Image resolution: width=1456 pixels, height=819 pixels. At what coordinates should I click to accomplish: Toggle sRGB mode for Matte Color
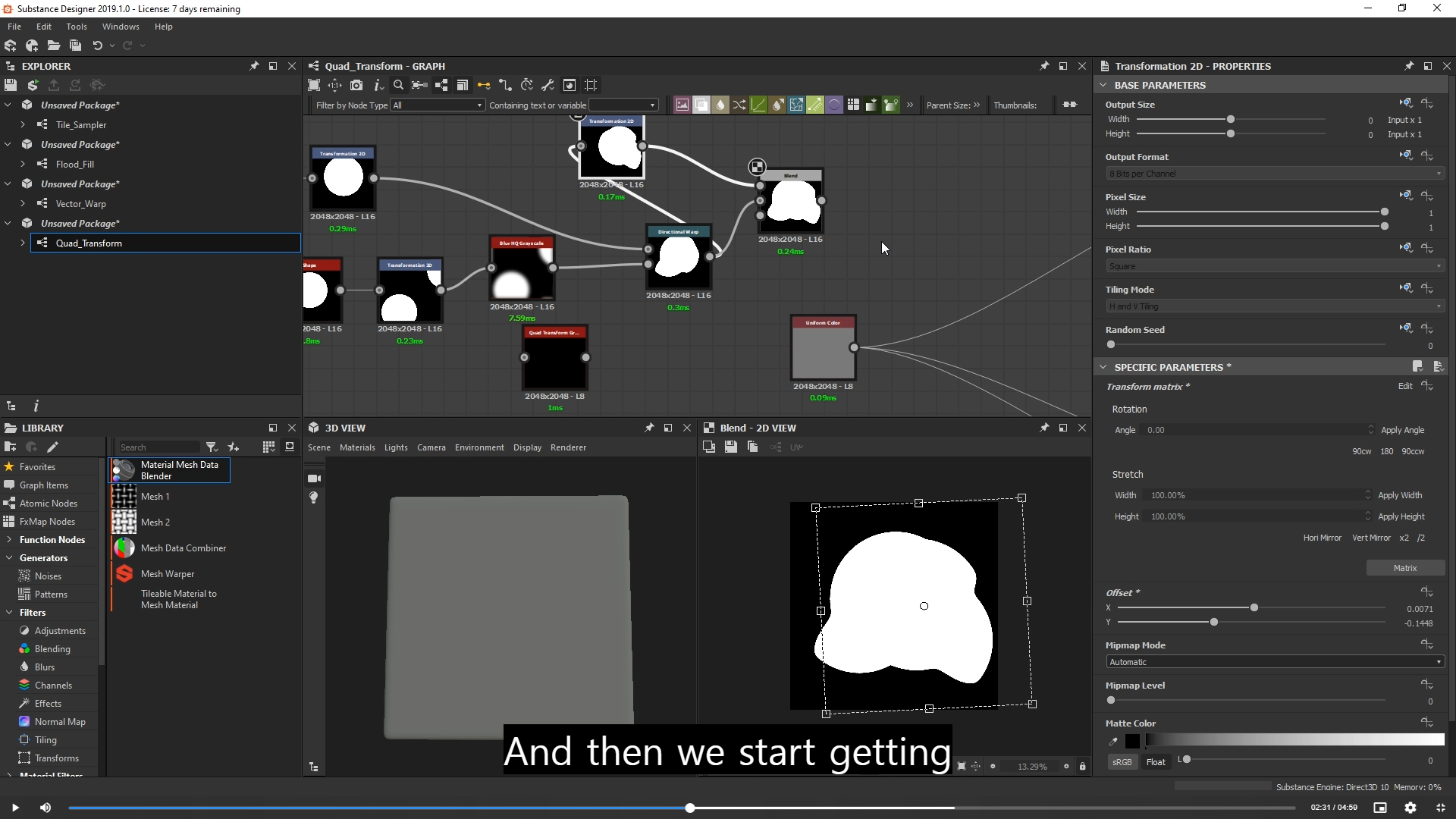coord(1122,762)
